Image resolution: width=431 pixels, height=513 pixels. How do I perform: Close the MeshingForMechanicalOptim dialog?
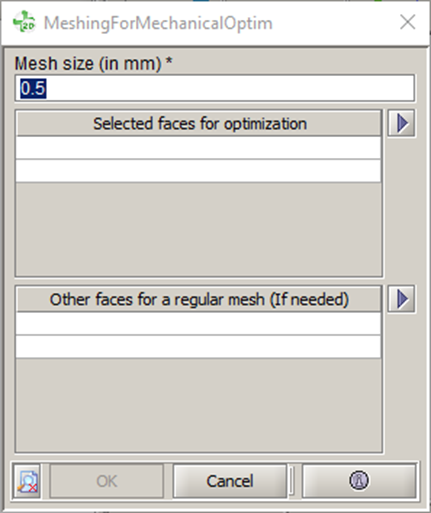coord(407,22)
